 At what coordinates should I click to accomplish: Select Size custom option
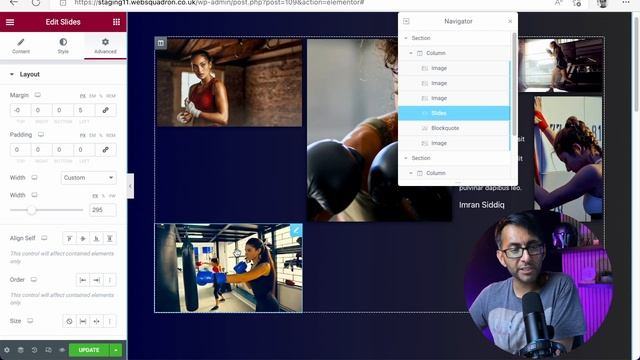(x=110, y=322)
